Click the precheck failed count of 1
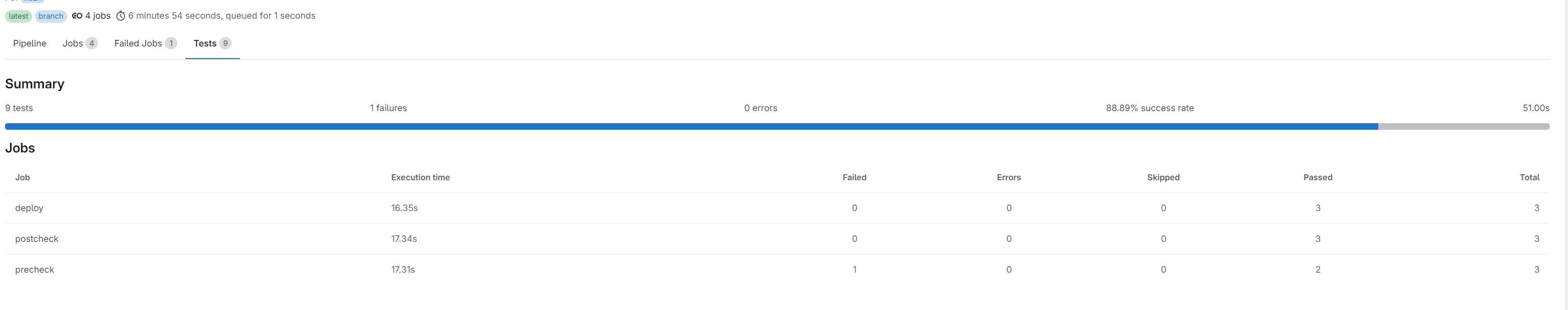The width and height of the screenshot is (1568, 310). pos(854,270)
